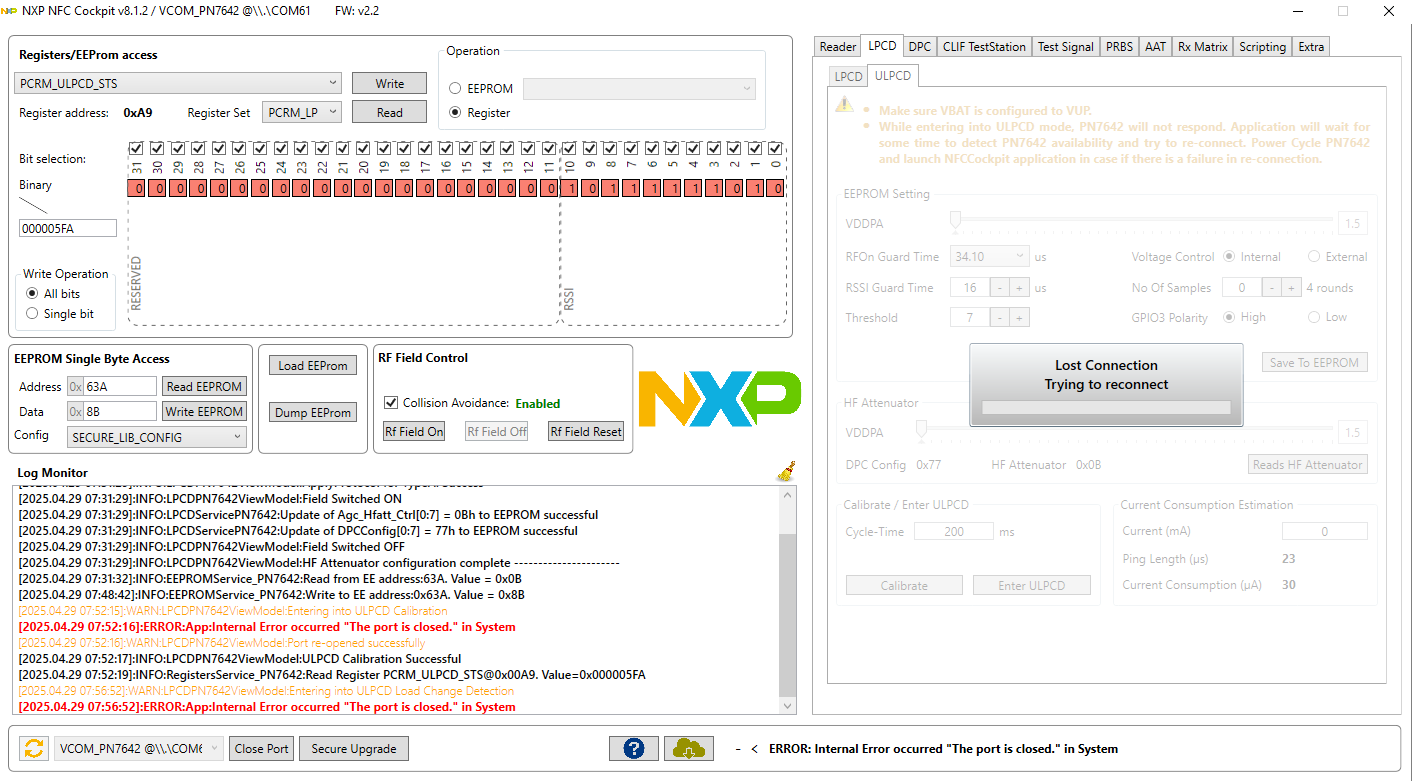Click the binary bit value input field
This screenshot has height=781, width=1412.
(x=67, y=228)
